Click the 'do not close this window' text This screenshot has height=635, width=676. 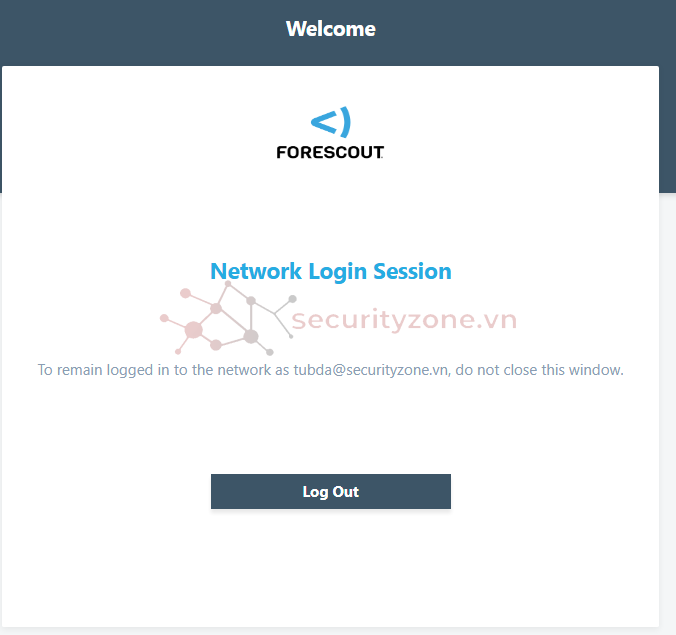click(539, 370)
